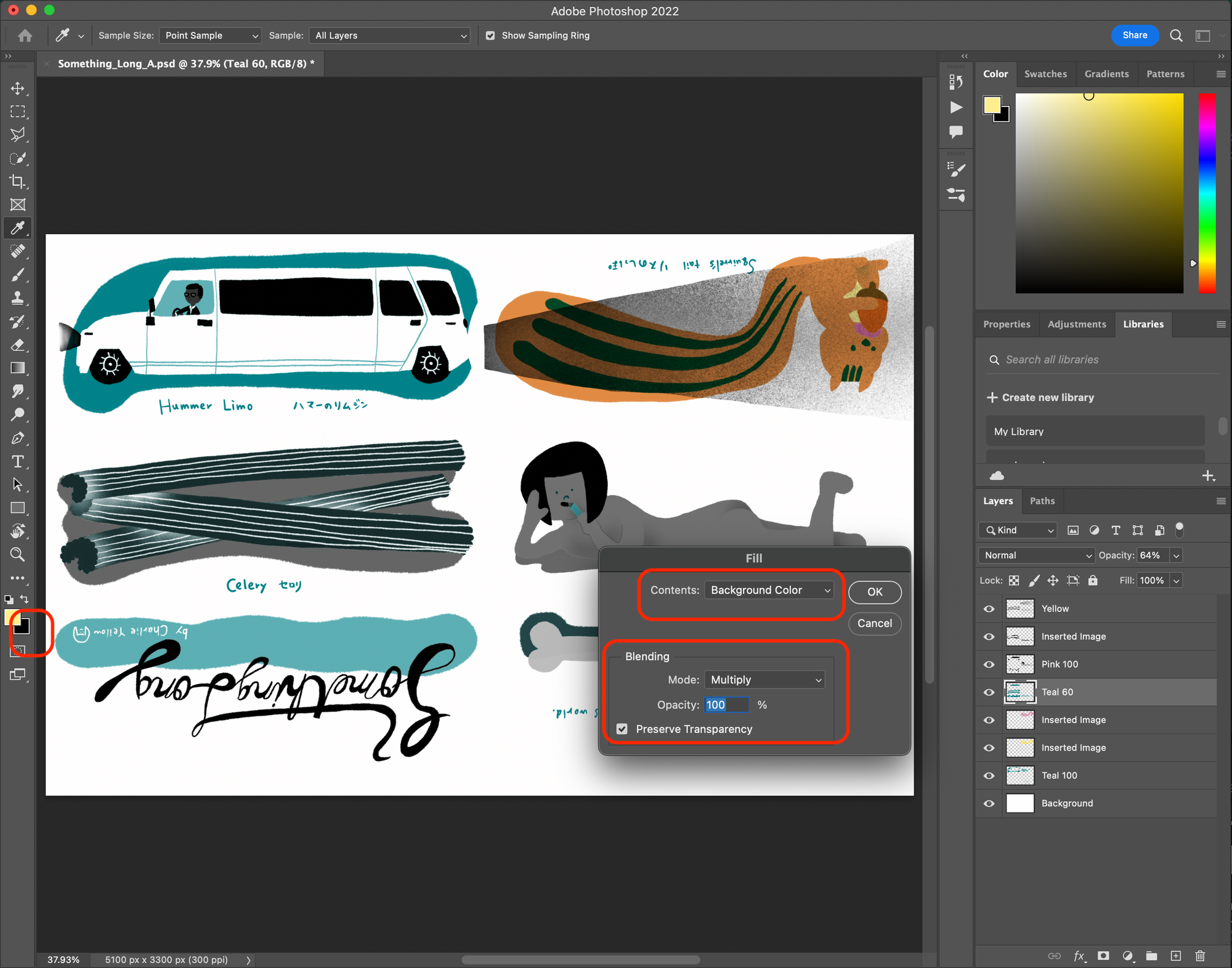Switch to the Swatches tab
This screenshot has width=1232, height=968.
tap(1045, 73)
